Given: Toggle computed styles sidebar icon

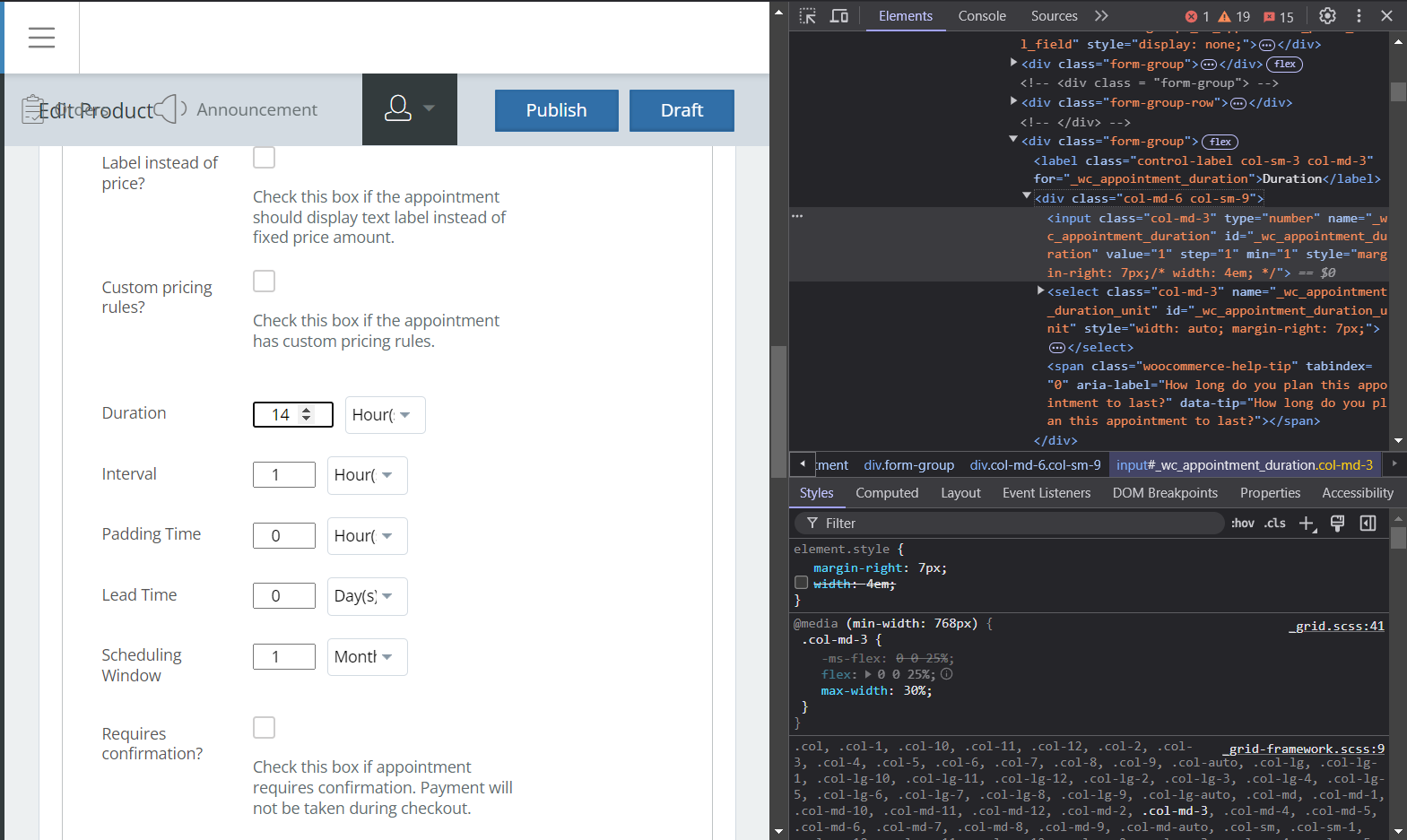Looking at the screenshot, I should pyautogui.click(x=1368, y=524).
